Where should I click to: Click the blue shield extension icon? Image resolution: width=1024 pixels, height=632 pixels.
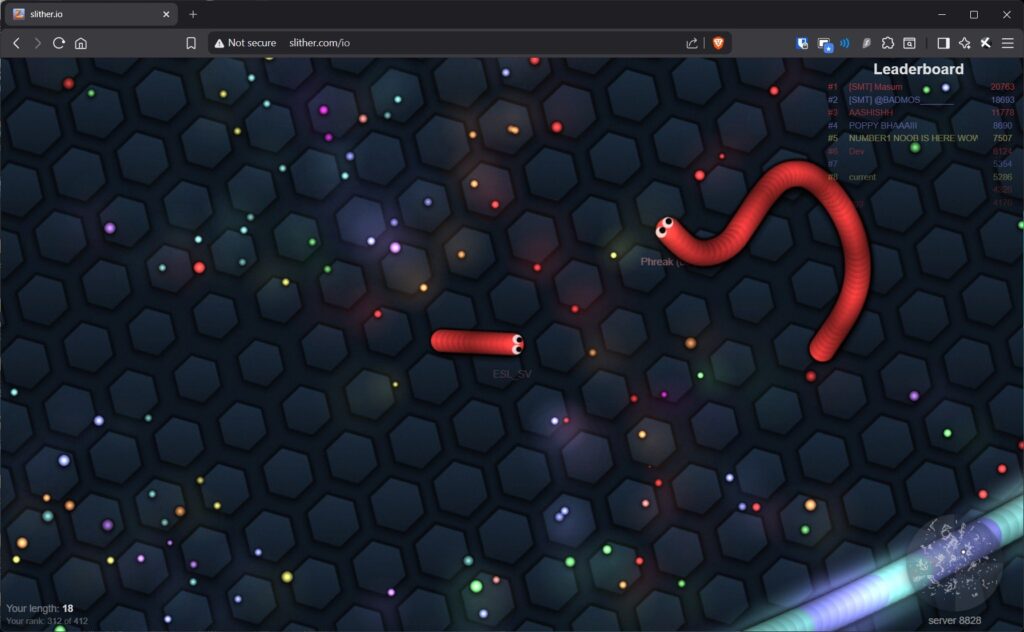(x=802, y=43)
